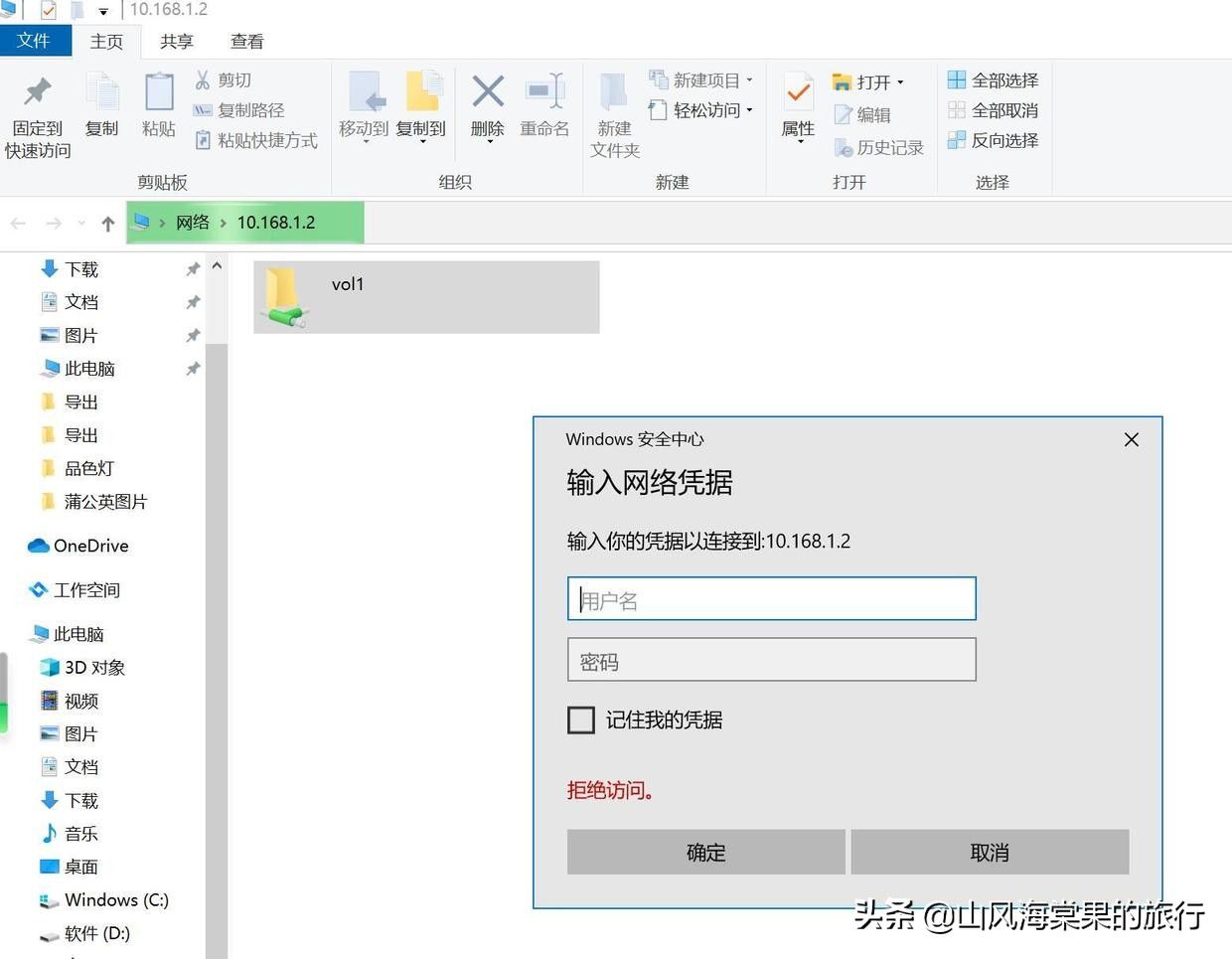The image size is (1232, 959).
Task: Open Properties (属性) from the ribbon
Action: click(x=798, y=92)
